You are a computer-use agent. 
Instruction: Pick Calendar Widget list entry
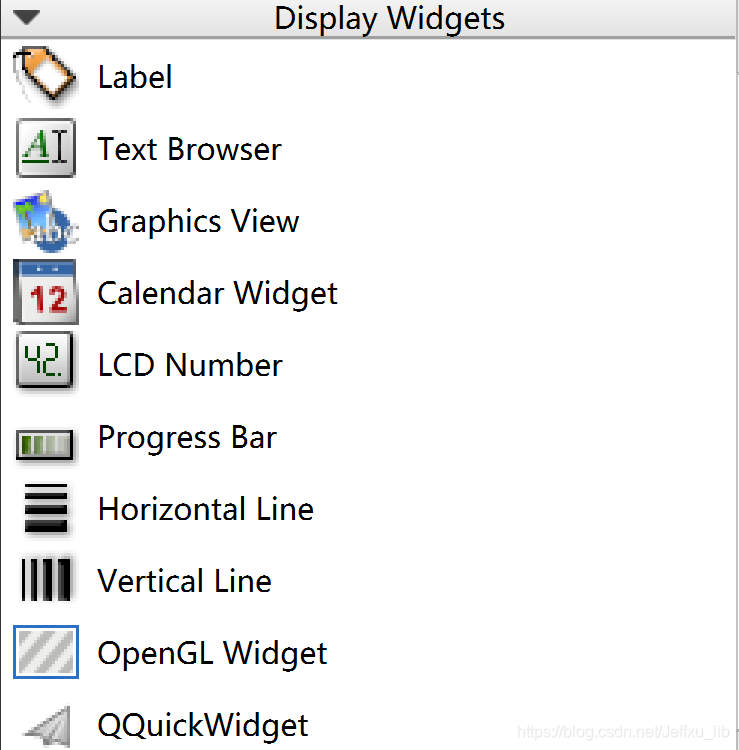pos(218,294)
